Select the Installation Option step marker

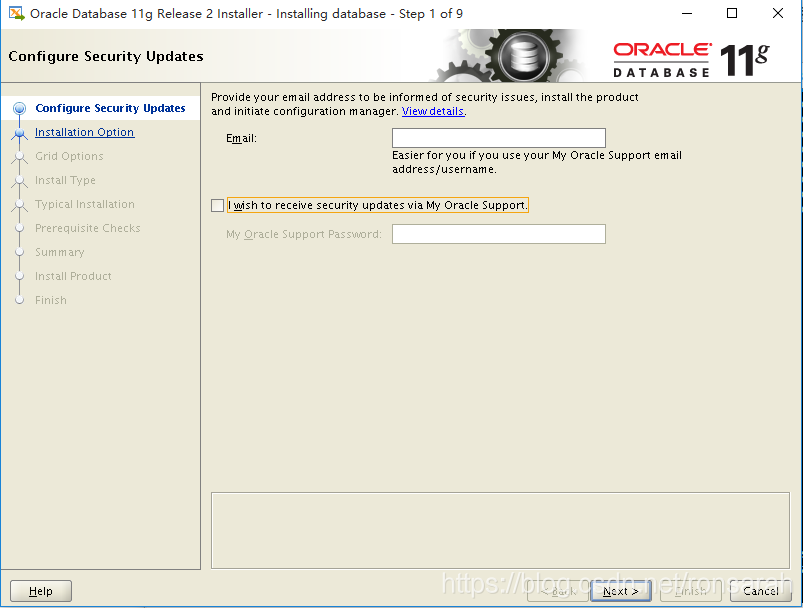point(20,132)
